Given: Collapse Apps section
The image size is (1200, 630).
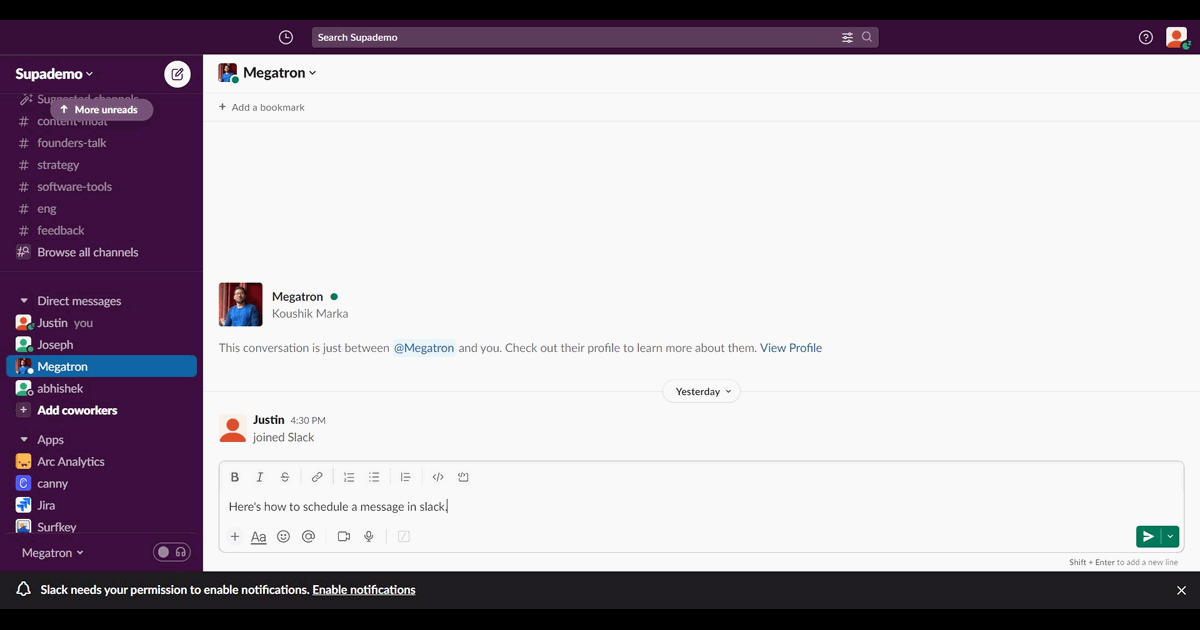Looking at the screenshot, I should [x=25, y=440].
